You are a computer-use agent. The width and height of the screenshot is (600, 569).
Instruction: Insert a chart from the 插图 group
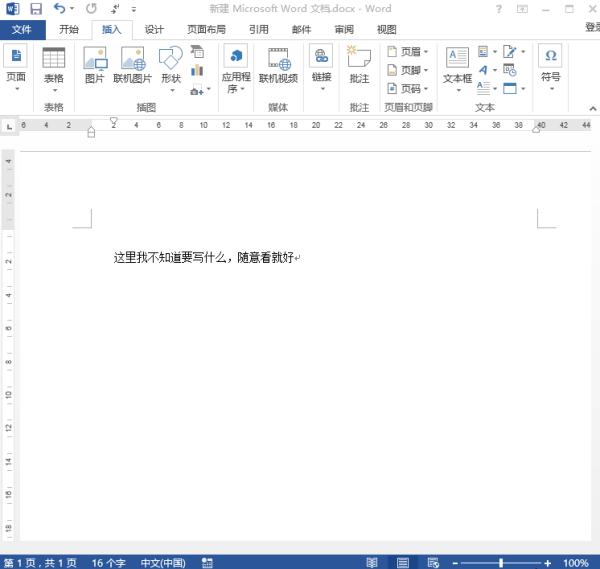pos(197,71)
